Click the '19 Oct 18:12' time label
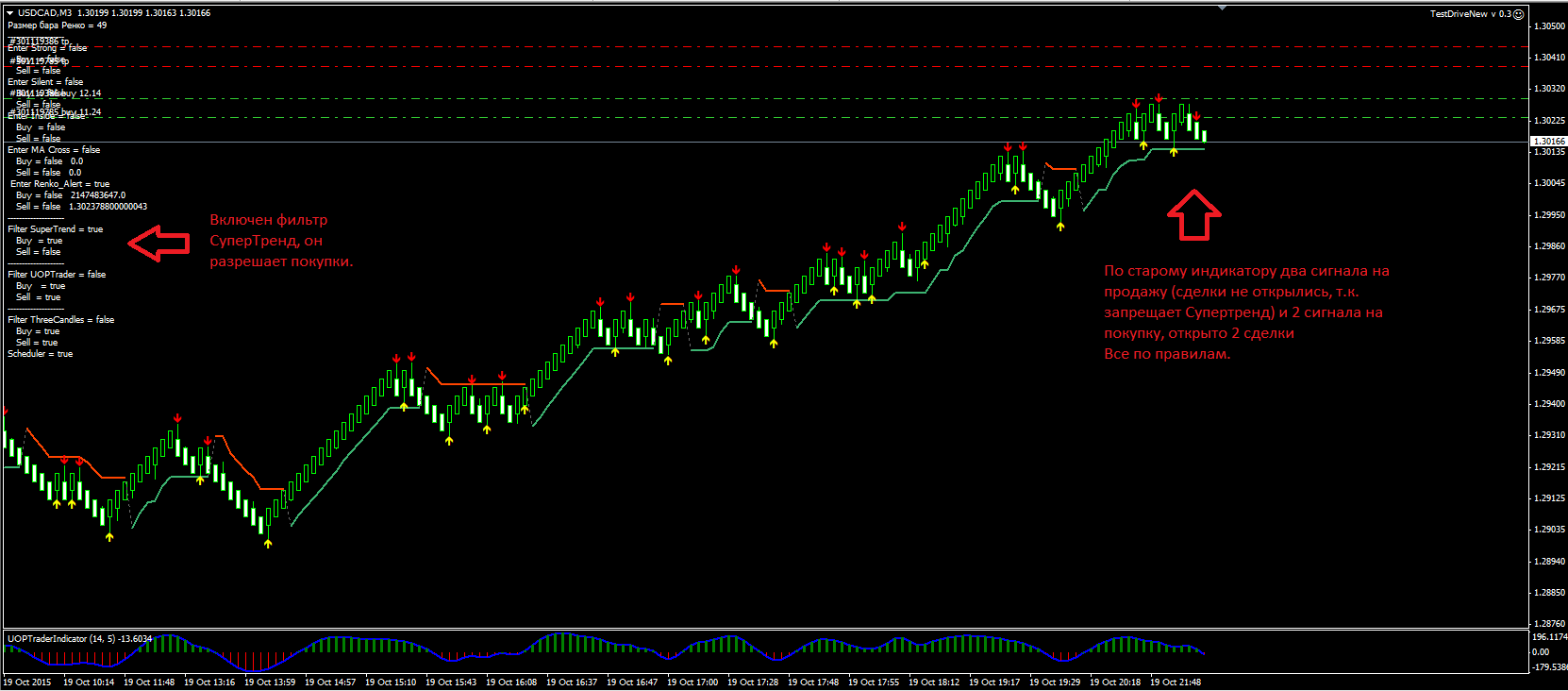This screenshot has height=691, width=1568. pyautogui.click(x=934, y=683)
